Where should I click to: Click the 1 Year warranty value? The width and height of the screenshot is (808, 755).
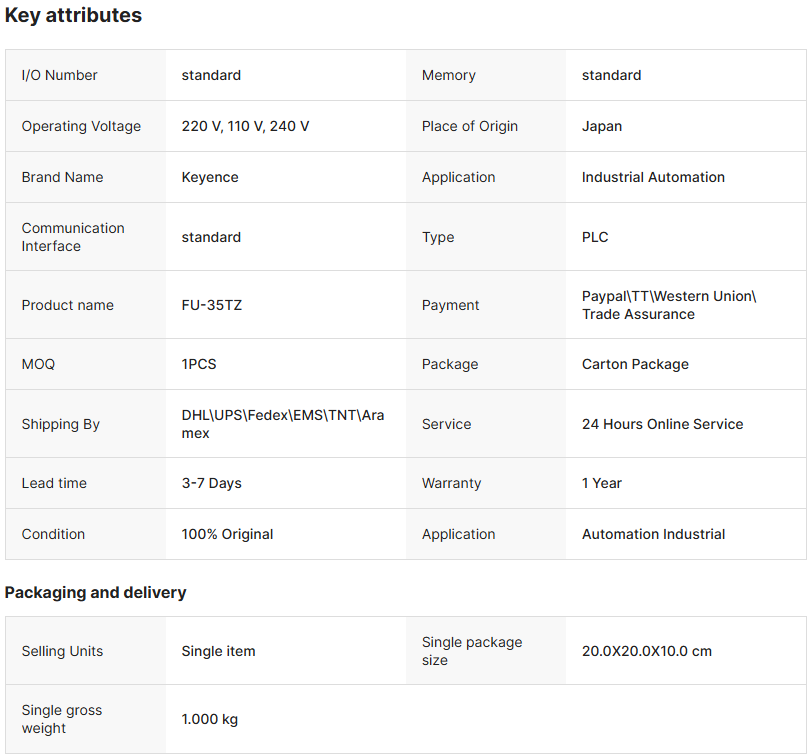[602, 483]
